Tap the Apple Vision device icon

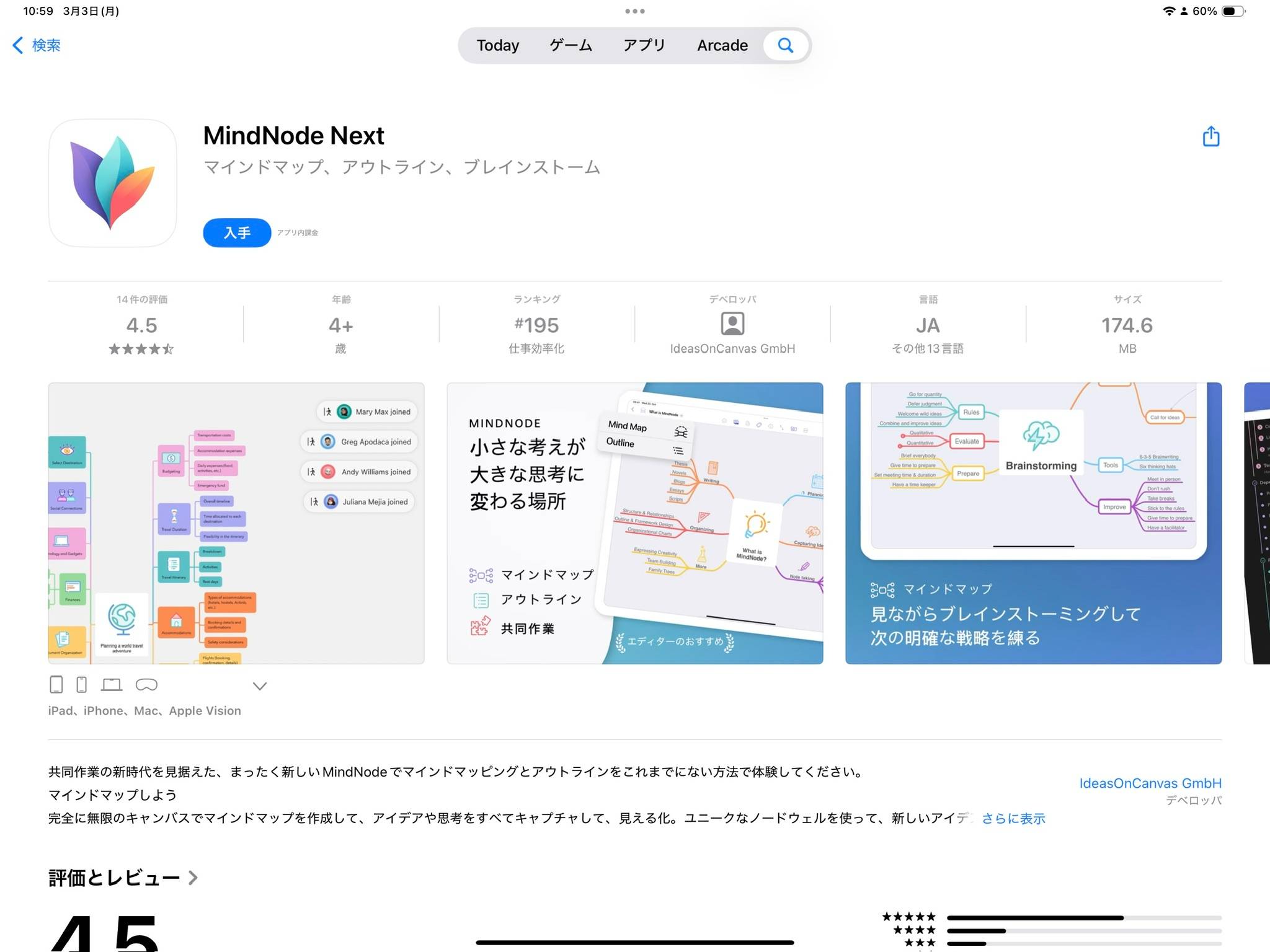click(146, 685)
